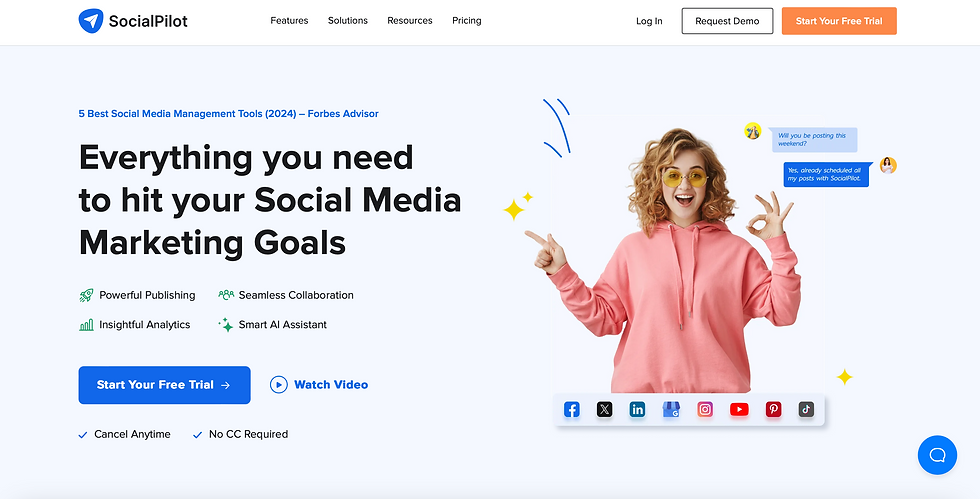Image resolution: width=980 pixels, height=499 pixels.
Task: Click blue Start Your Free Trial button
Action: (x=164, y=385)
